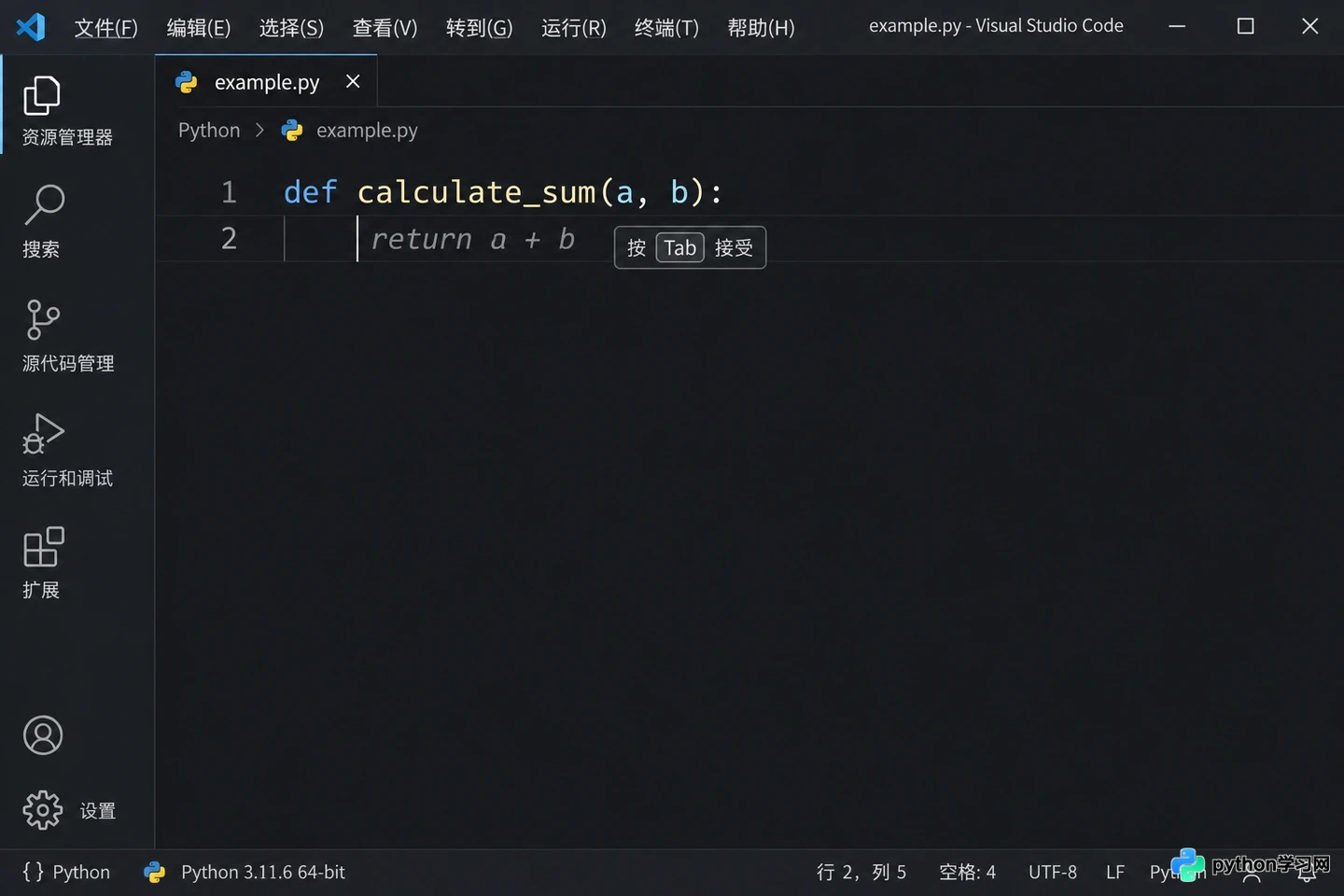Screen dimensions: 1344x896
Task: Click the Tab key hint in suggestion
Action: point(680,247)
